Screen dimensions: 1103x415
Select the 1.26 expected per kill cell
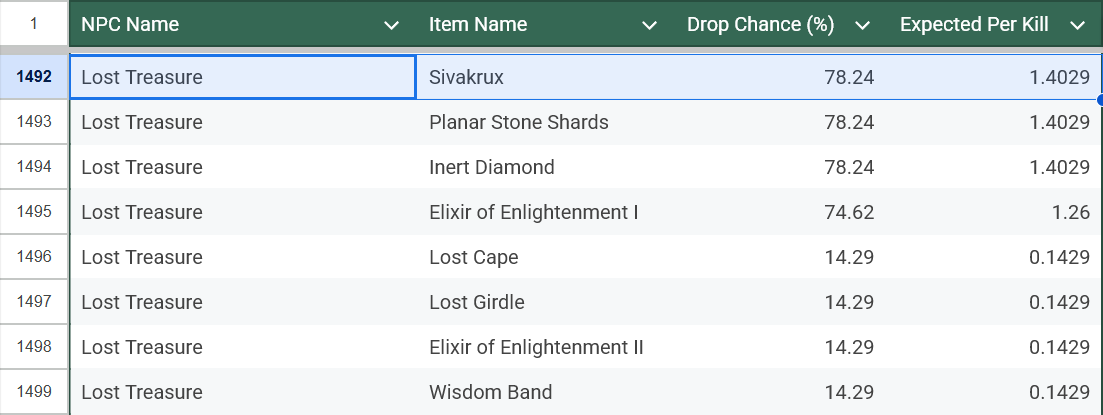(990, 212)
